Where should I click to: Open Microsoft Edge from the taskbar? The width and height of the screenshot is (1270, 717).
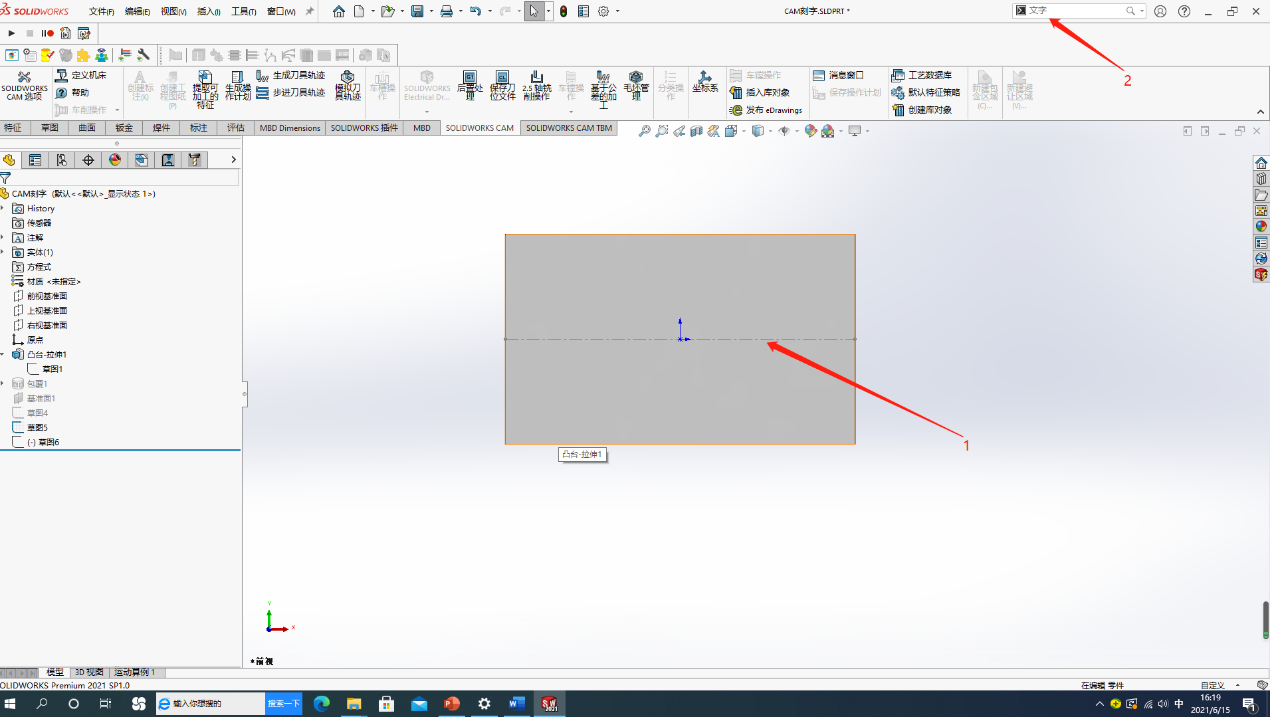pos(321,704)
